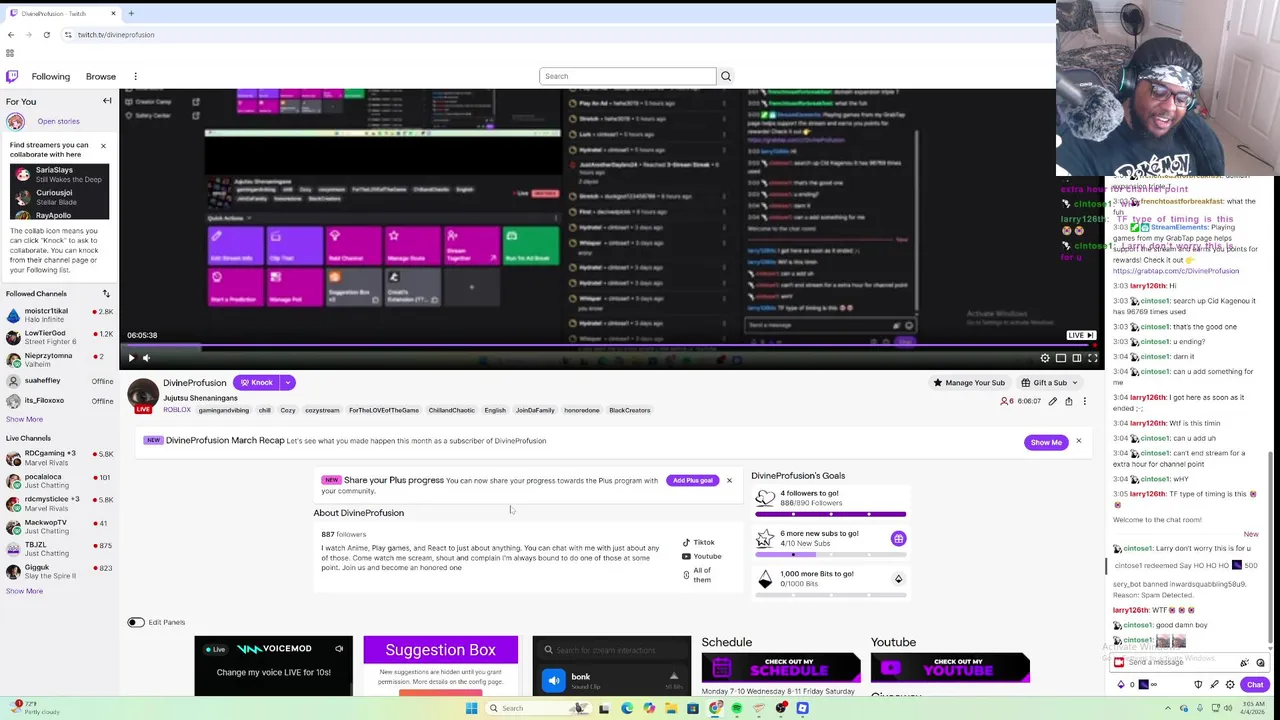
Task: Open Gift a Sub dropdown
Action: (1050, 383)
